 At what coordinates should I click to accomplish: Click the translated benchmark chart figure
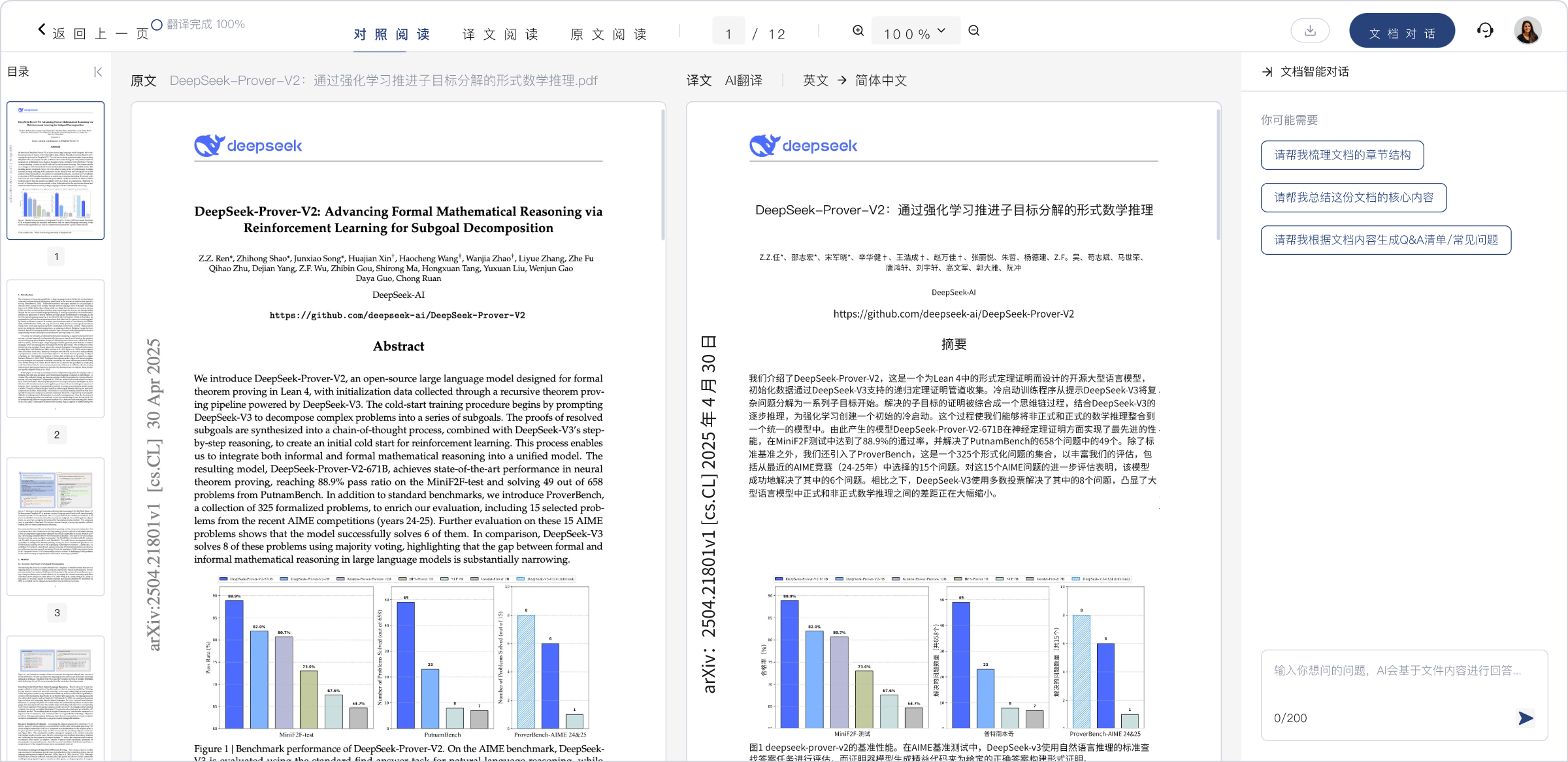coord(954,657)
